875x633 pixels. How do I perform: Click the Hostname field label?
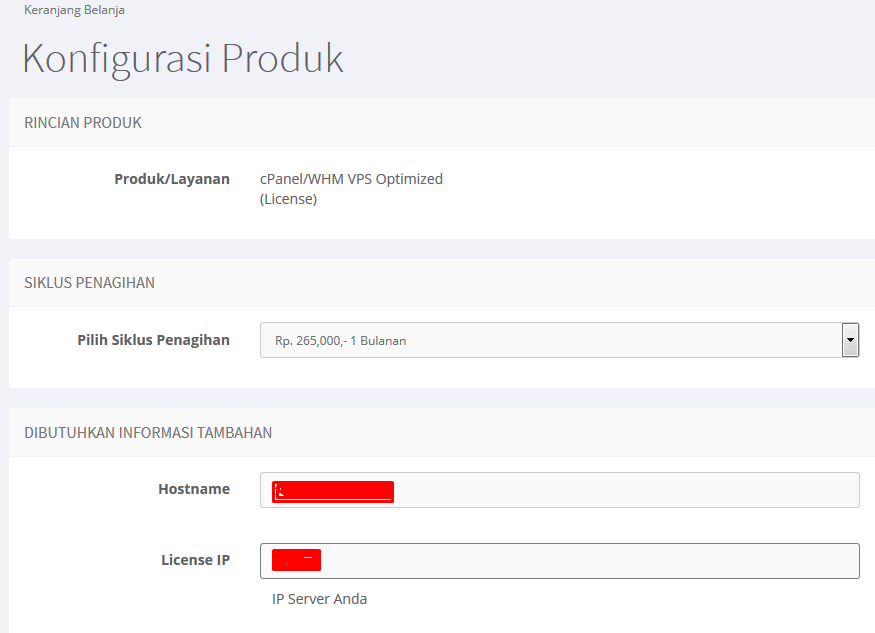point(194,489)
